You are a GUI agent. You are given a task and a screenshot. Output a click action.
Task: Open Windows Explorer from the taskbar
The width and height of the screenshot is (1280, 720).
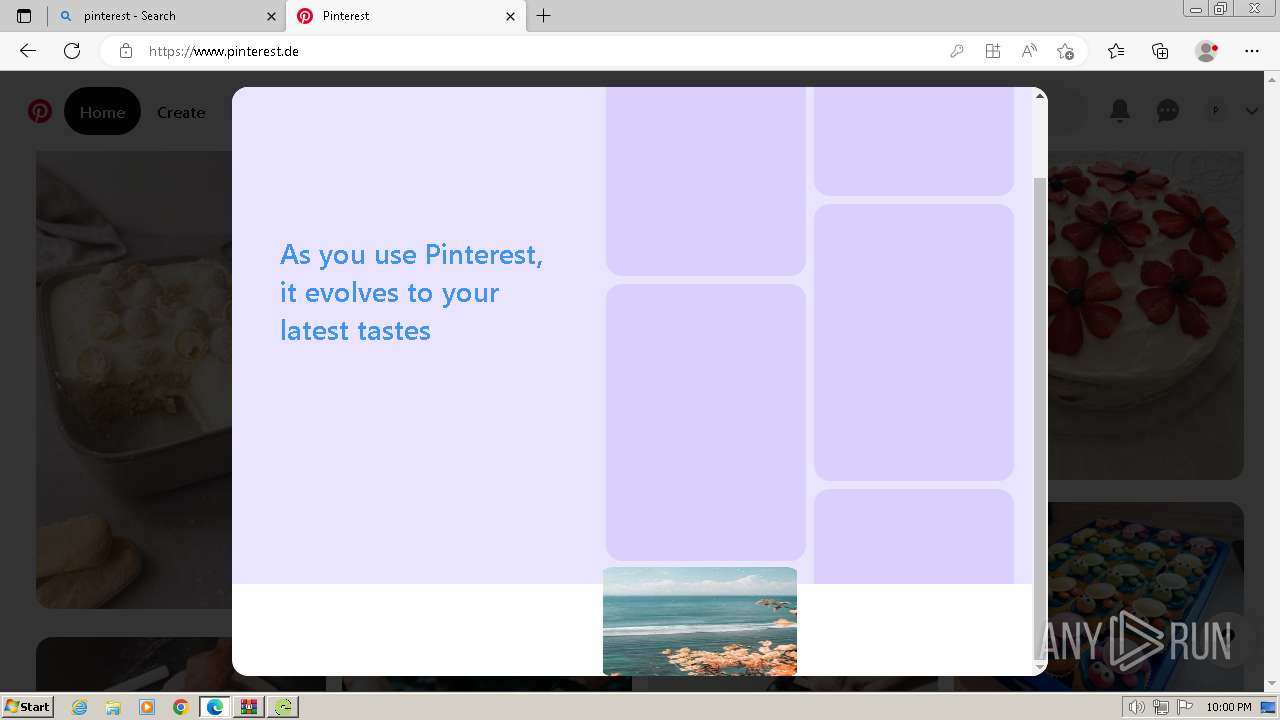(113, 707)
